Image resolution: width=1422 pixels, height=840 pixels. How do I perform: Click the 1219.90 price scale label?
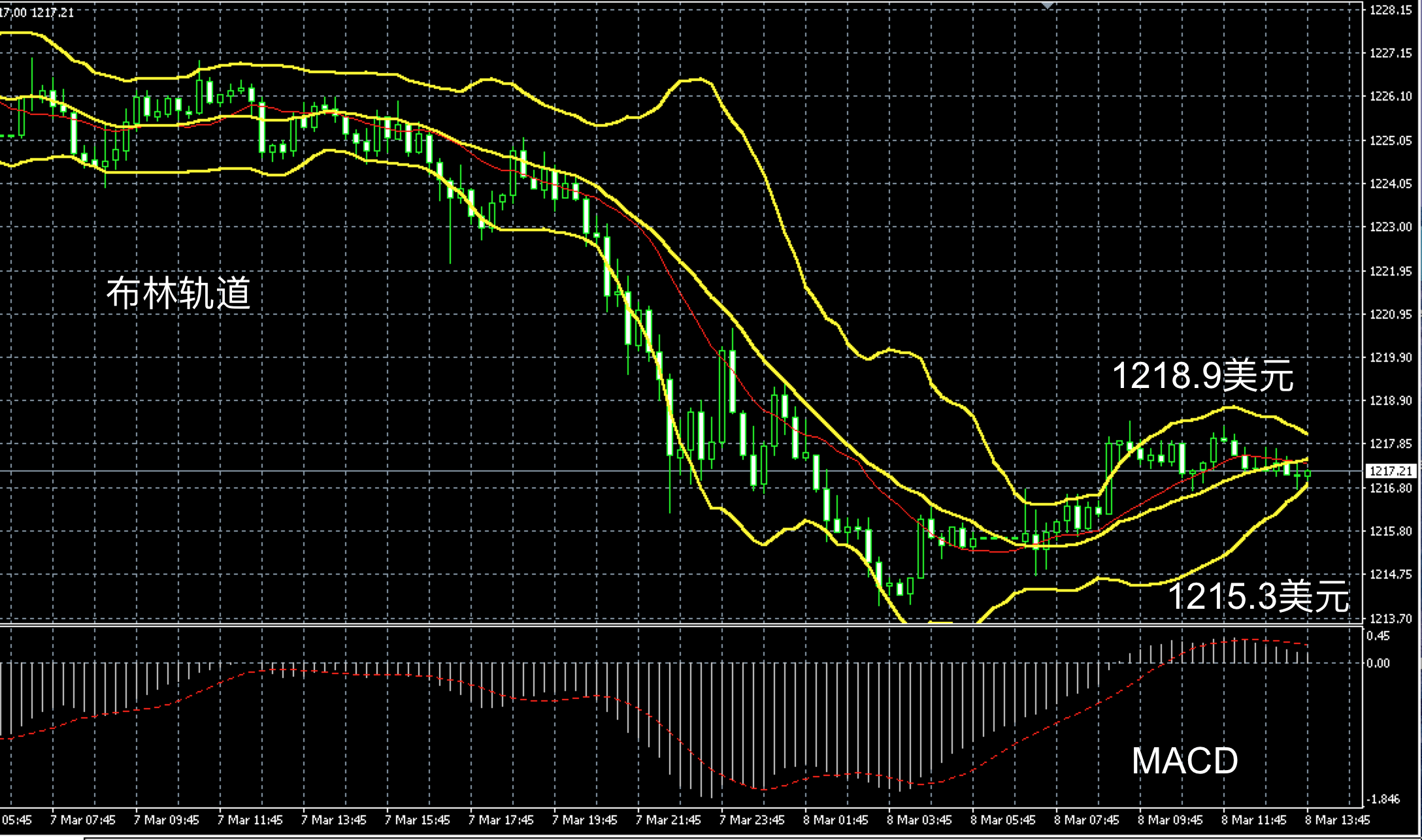pyautogui.click(x=1391, y=358)
